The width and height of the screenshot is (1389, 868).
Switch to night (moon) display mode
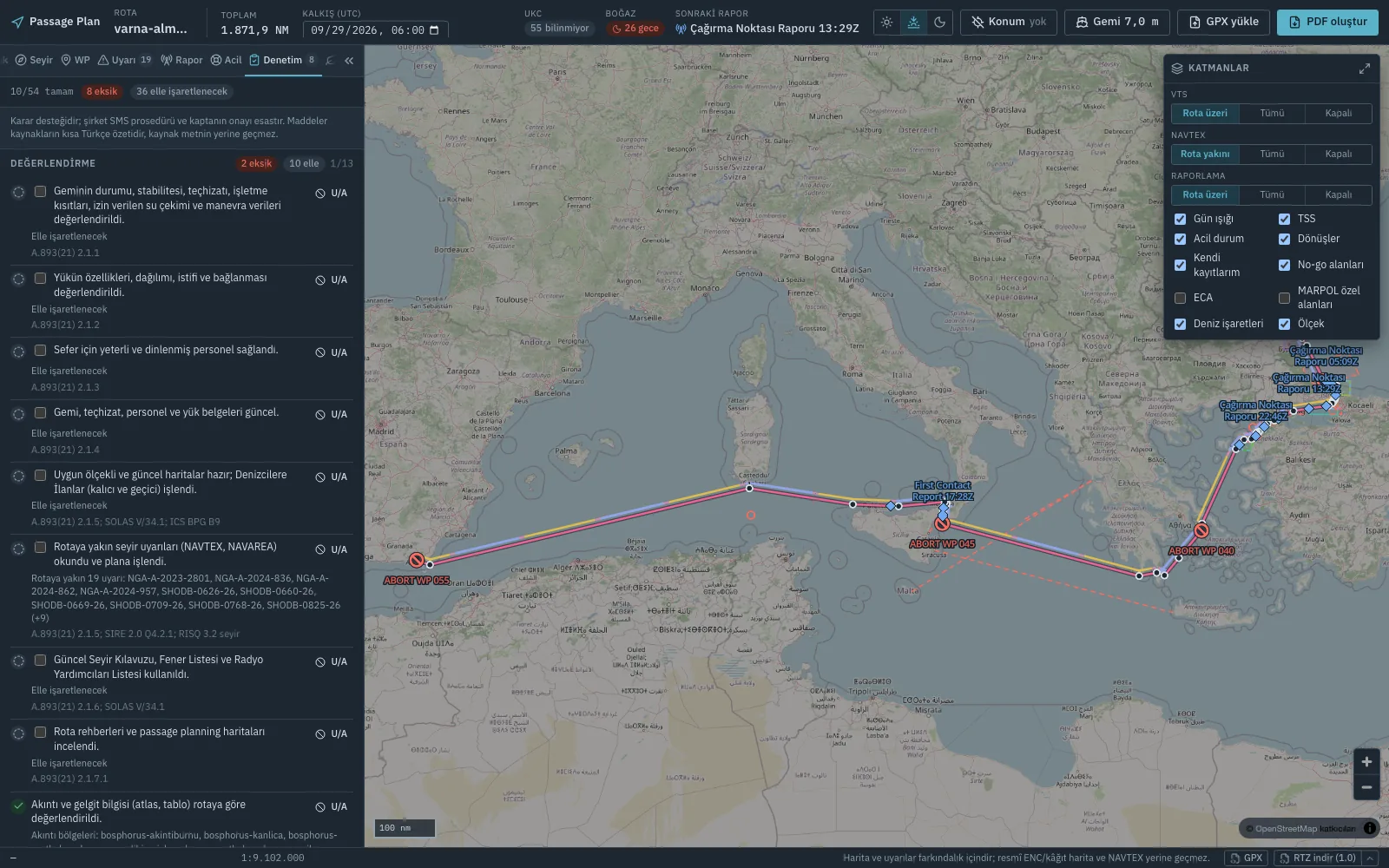coord(940,23)
